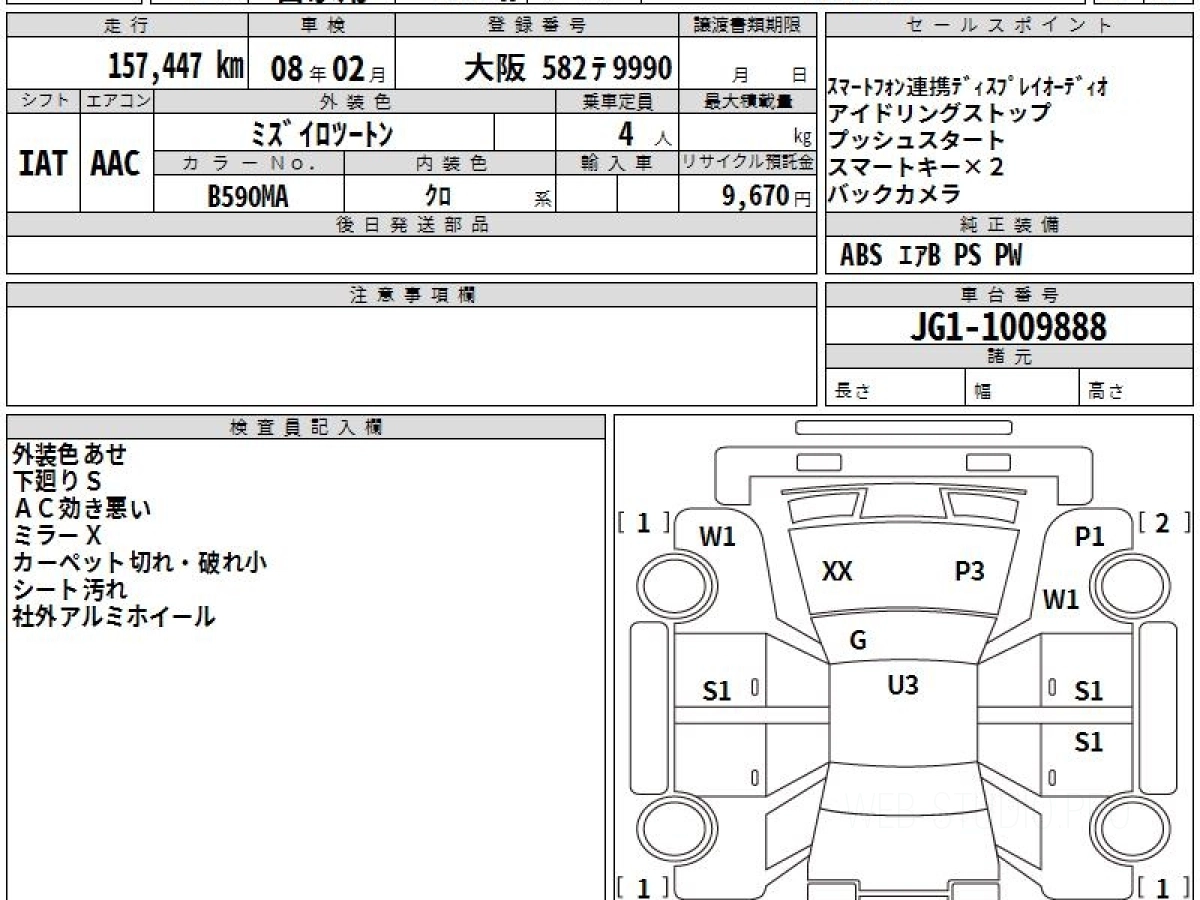Image resolution: width=1200 pixels, height=900 pixels.
Task: Click the セールスポイント header
Action: pyautogui.click(x=1009, y=26)
